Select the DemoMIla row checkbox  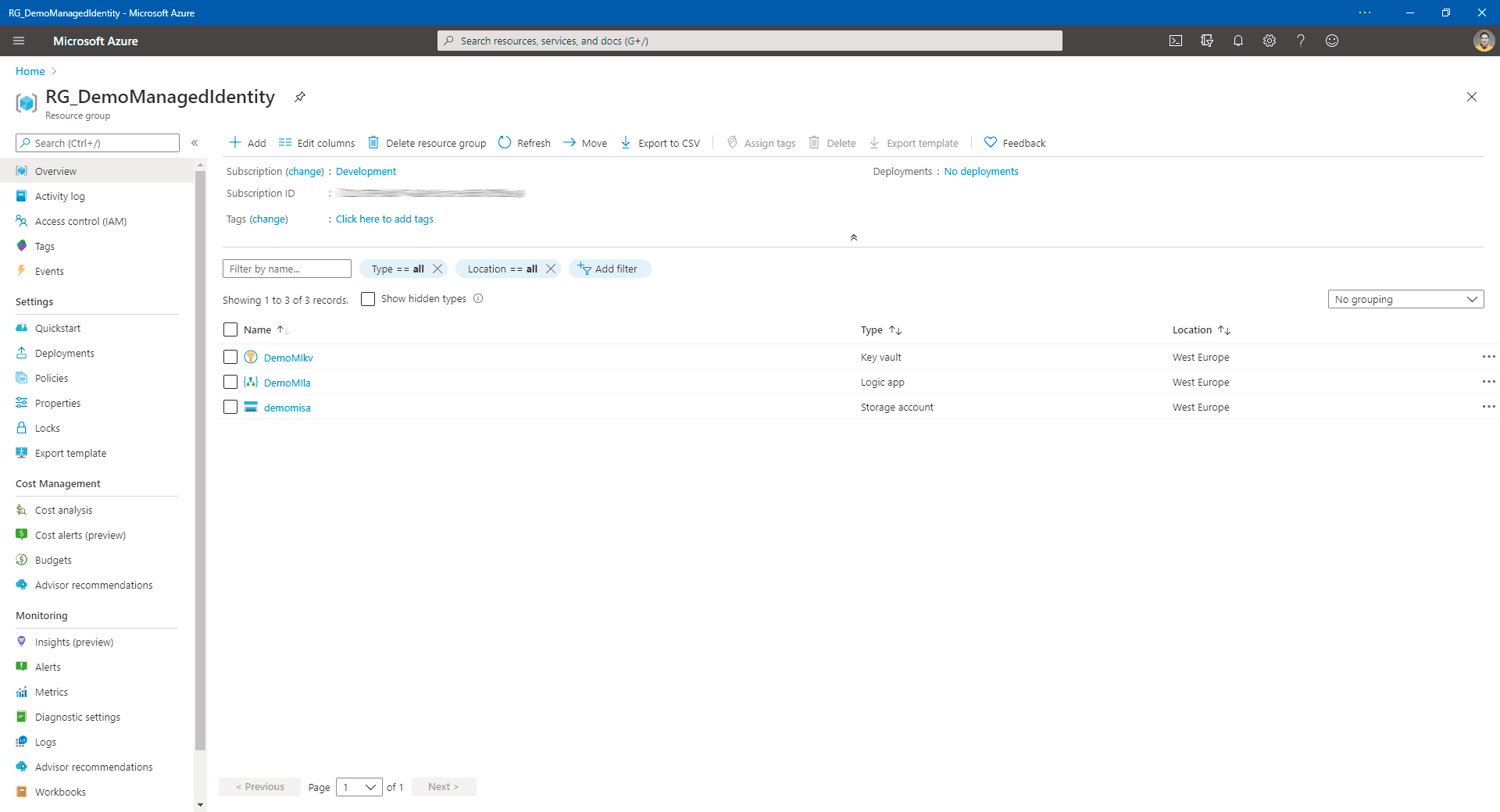click(x=230, y=382)
